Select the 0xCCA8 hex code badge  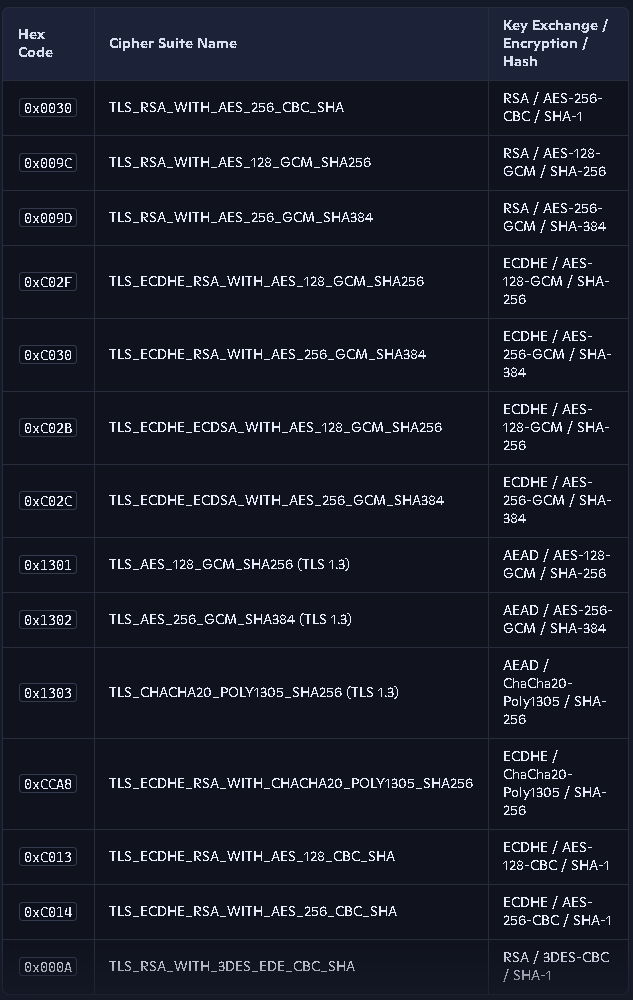pyautogui.click(x=48, y=783)
